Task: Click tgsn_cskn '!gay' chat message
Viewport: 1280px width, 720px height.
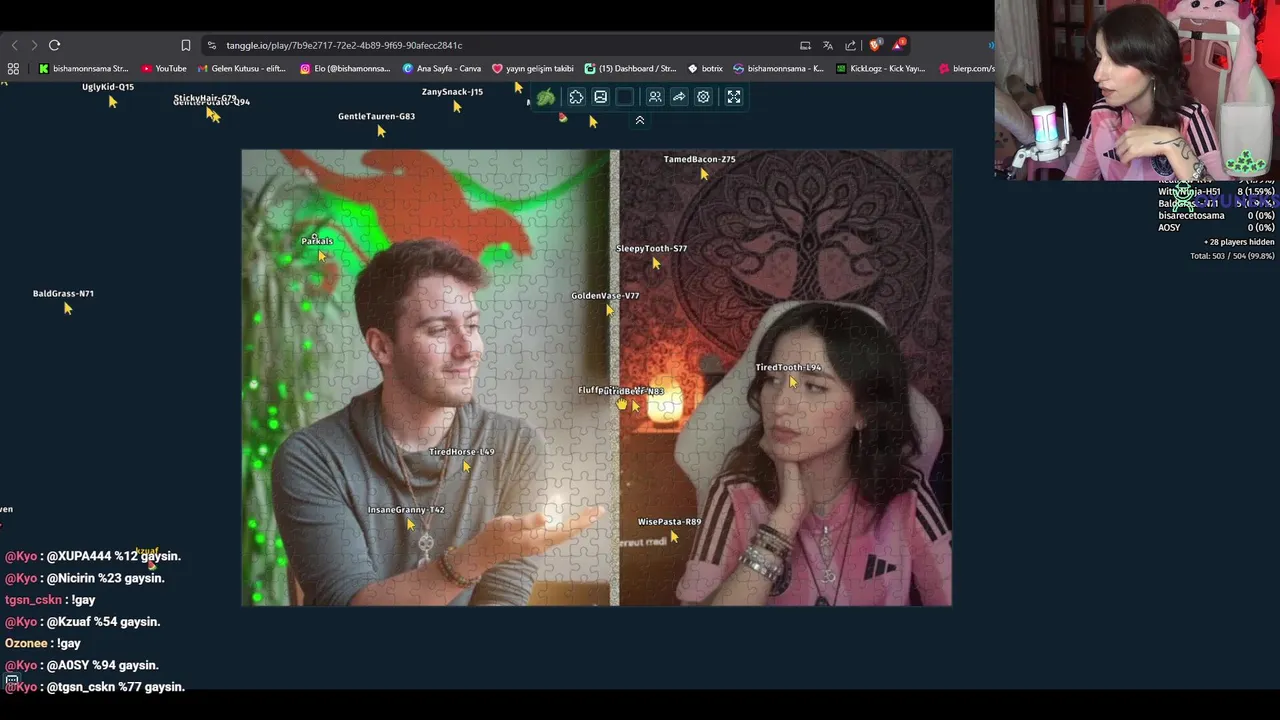Action: 50,600
